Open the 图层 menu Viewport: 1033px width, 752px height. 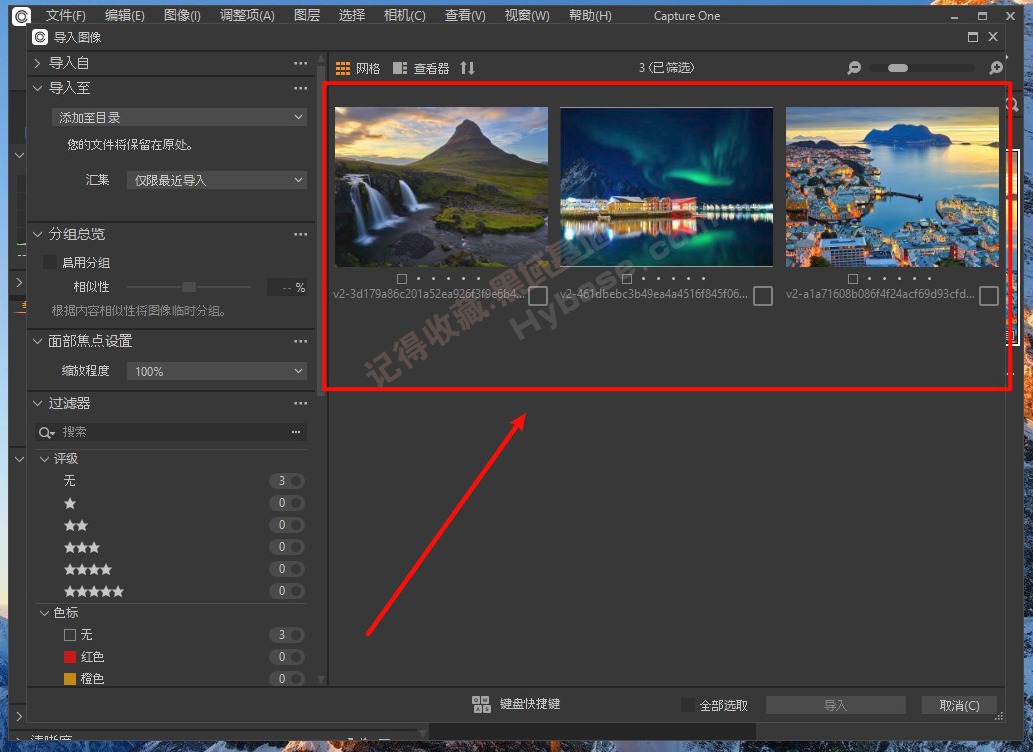[x=306, y=16]
